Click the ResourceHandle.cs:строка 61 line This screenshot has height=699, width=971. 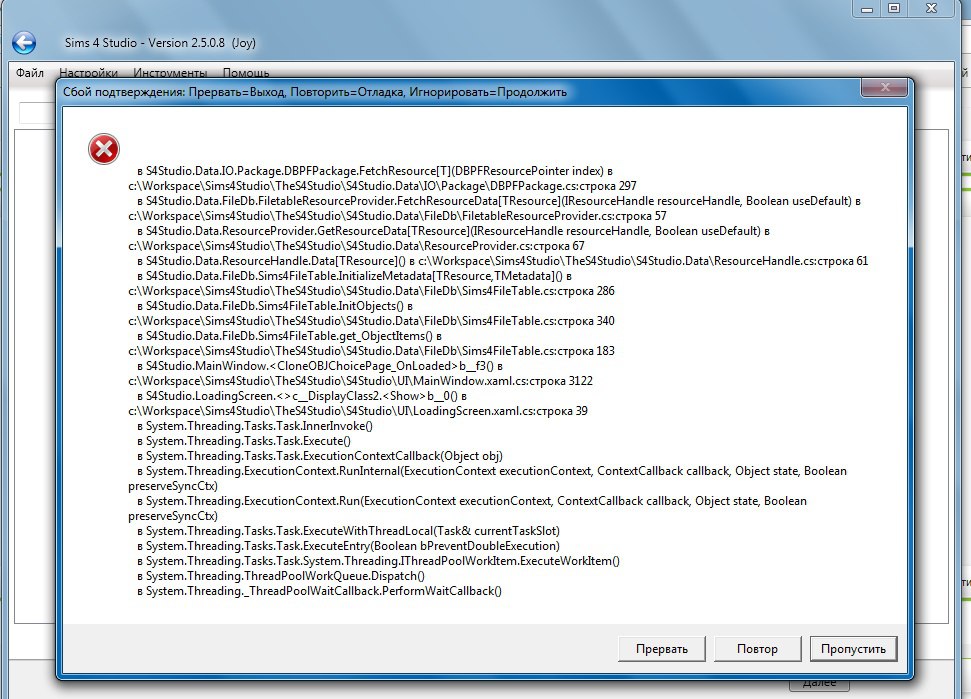point(502,261)
